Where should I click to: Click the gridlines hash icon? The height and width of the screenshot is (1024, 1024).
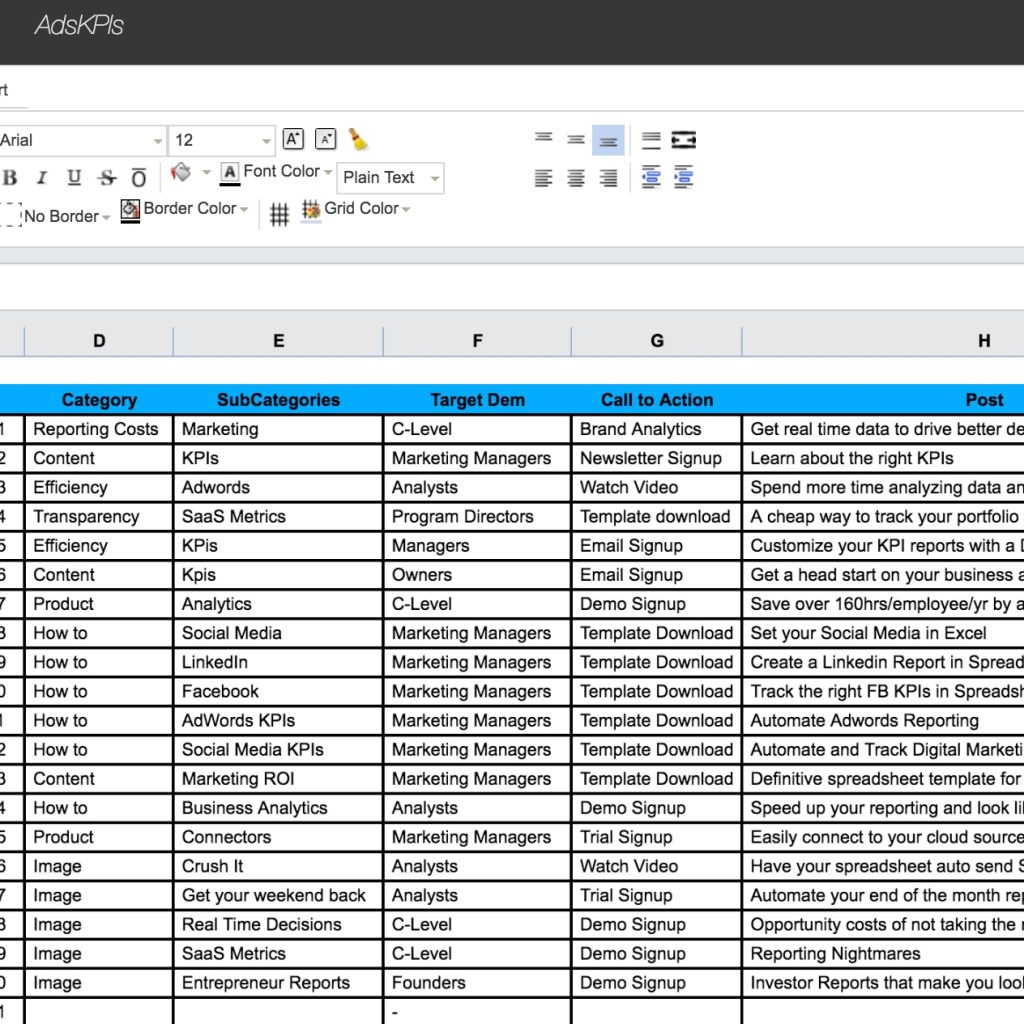pyautogui.click(x=280, y=214)
